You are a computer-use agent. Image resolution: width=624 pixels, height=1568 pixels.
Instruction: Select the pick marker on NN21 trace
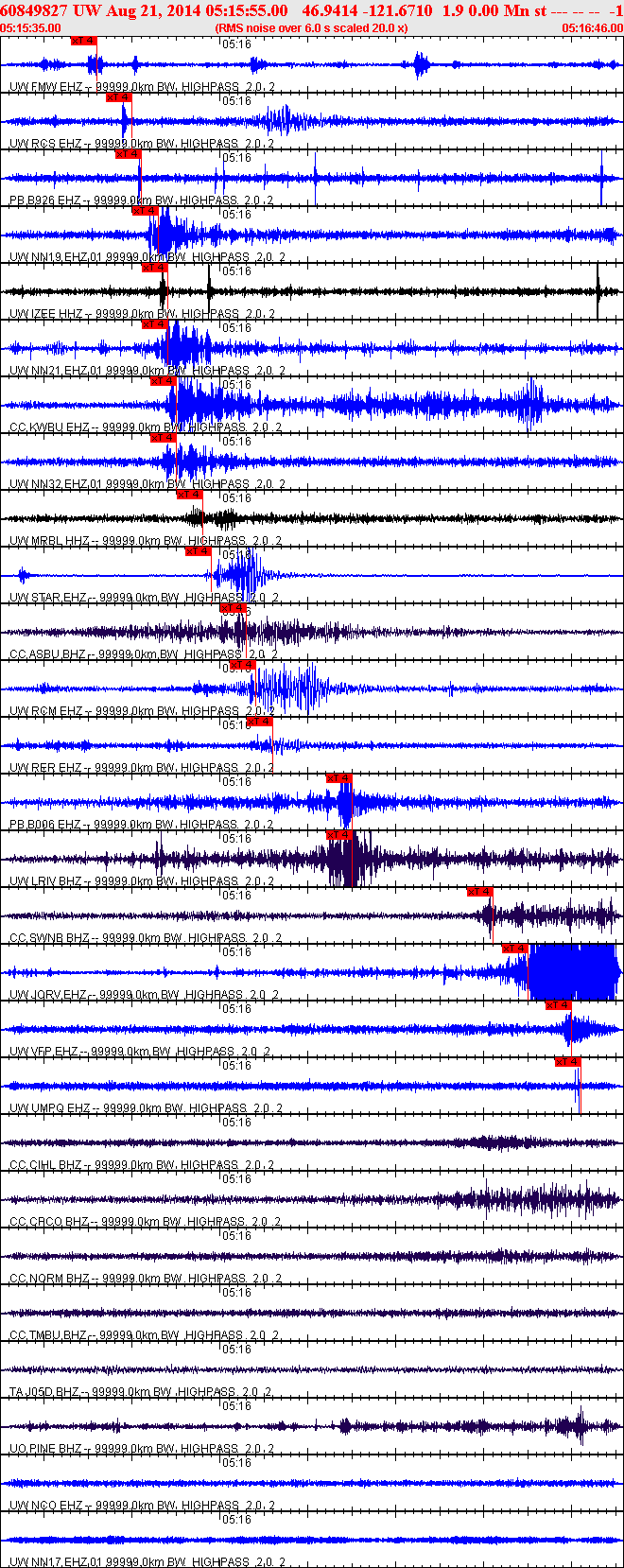tap(154, 324)
